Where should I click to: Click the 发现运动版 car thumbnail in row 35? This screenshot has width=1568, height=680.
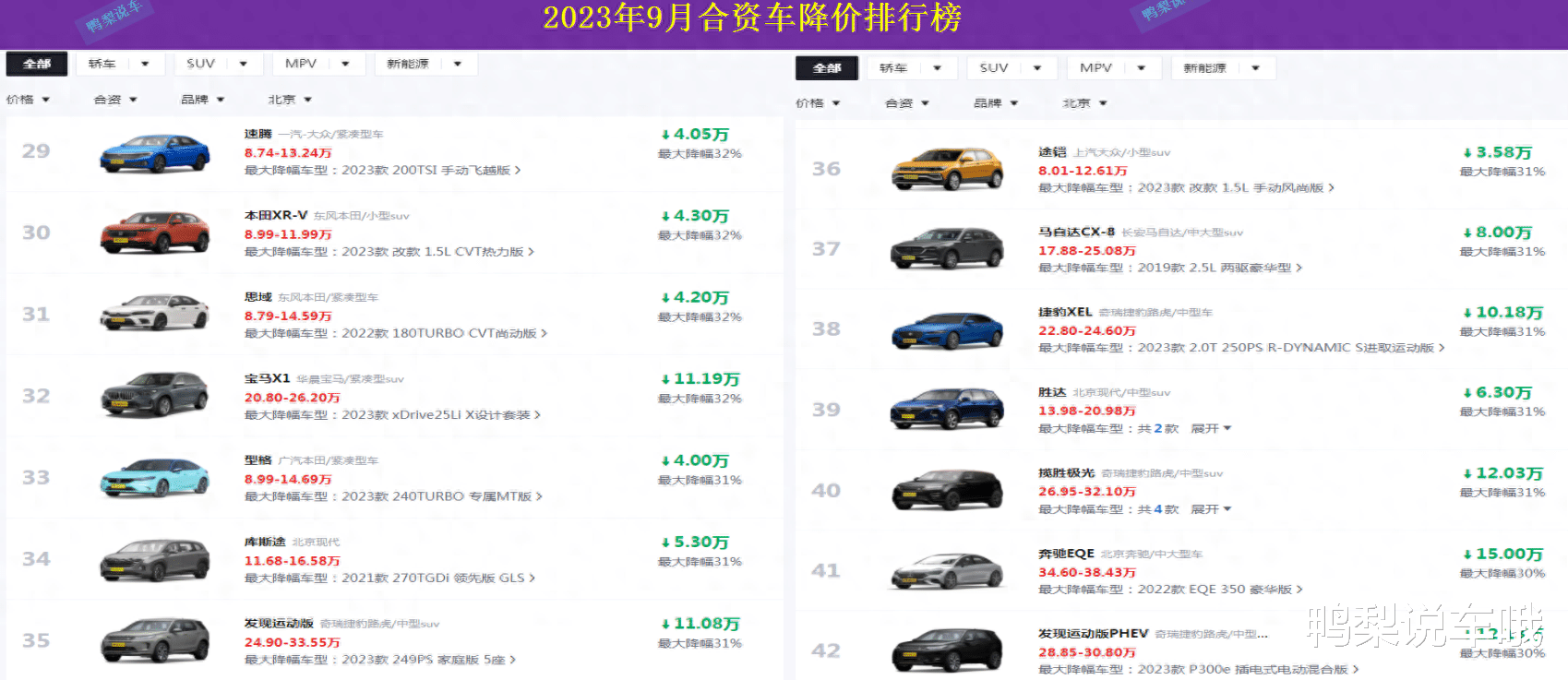click(154, 640)
